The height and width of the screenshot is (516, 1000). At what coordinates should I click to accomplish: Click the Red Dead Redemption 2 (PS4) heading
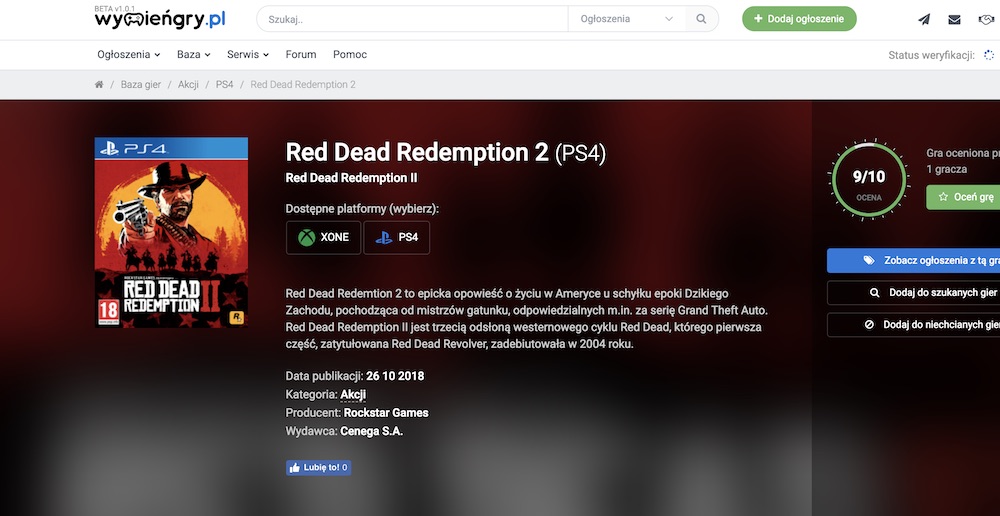tap(446, 153)
